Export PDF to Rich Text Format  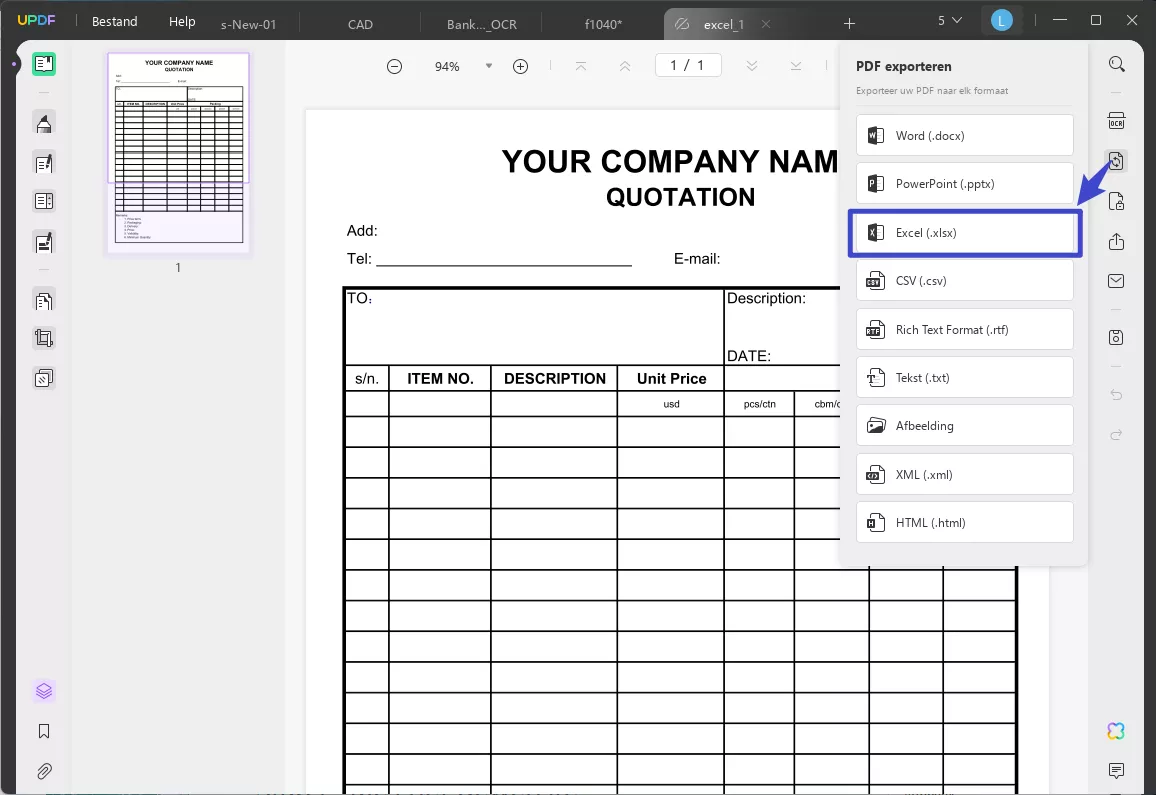[964, 330]
